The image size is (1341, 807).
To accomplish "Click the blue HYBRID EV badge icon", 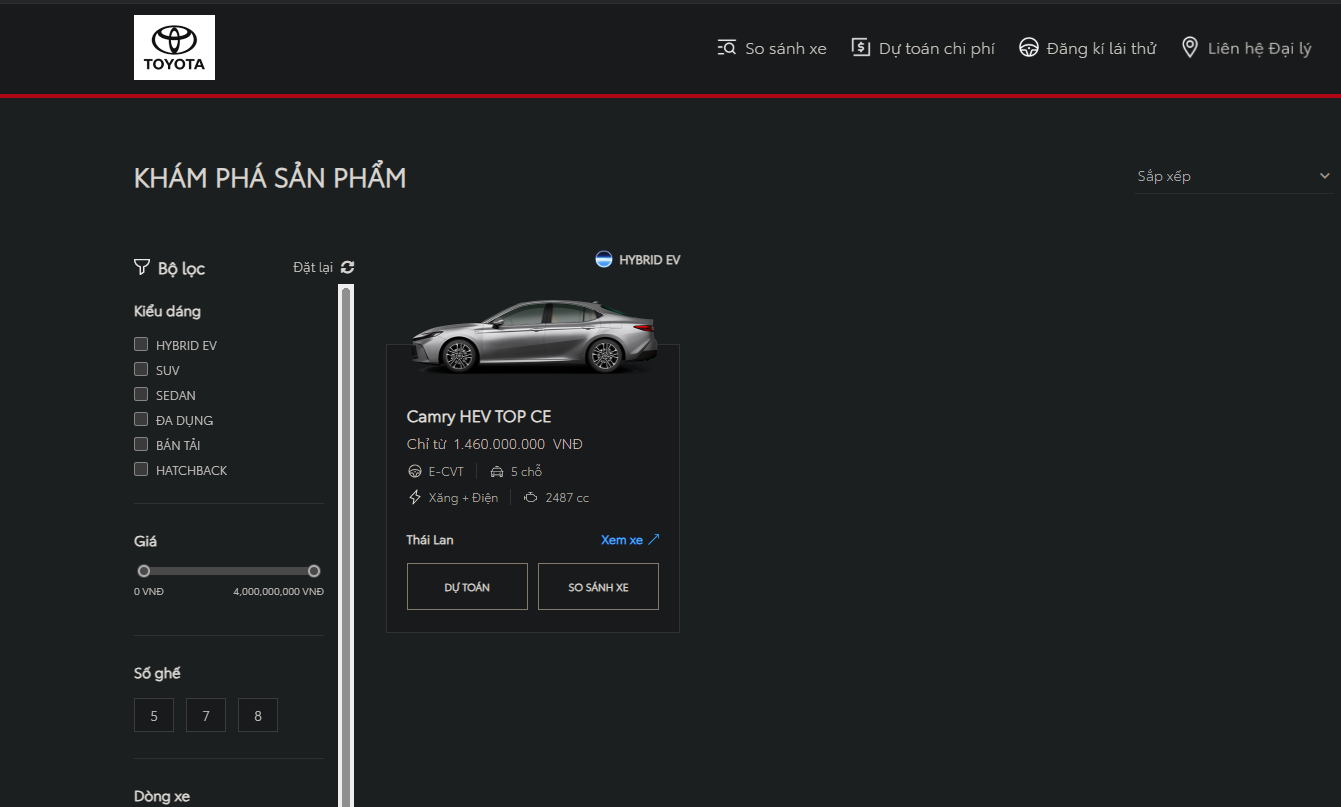I will (x=604, y=259).
